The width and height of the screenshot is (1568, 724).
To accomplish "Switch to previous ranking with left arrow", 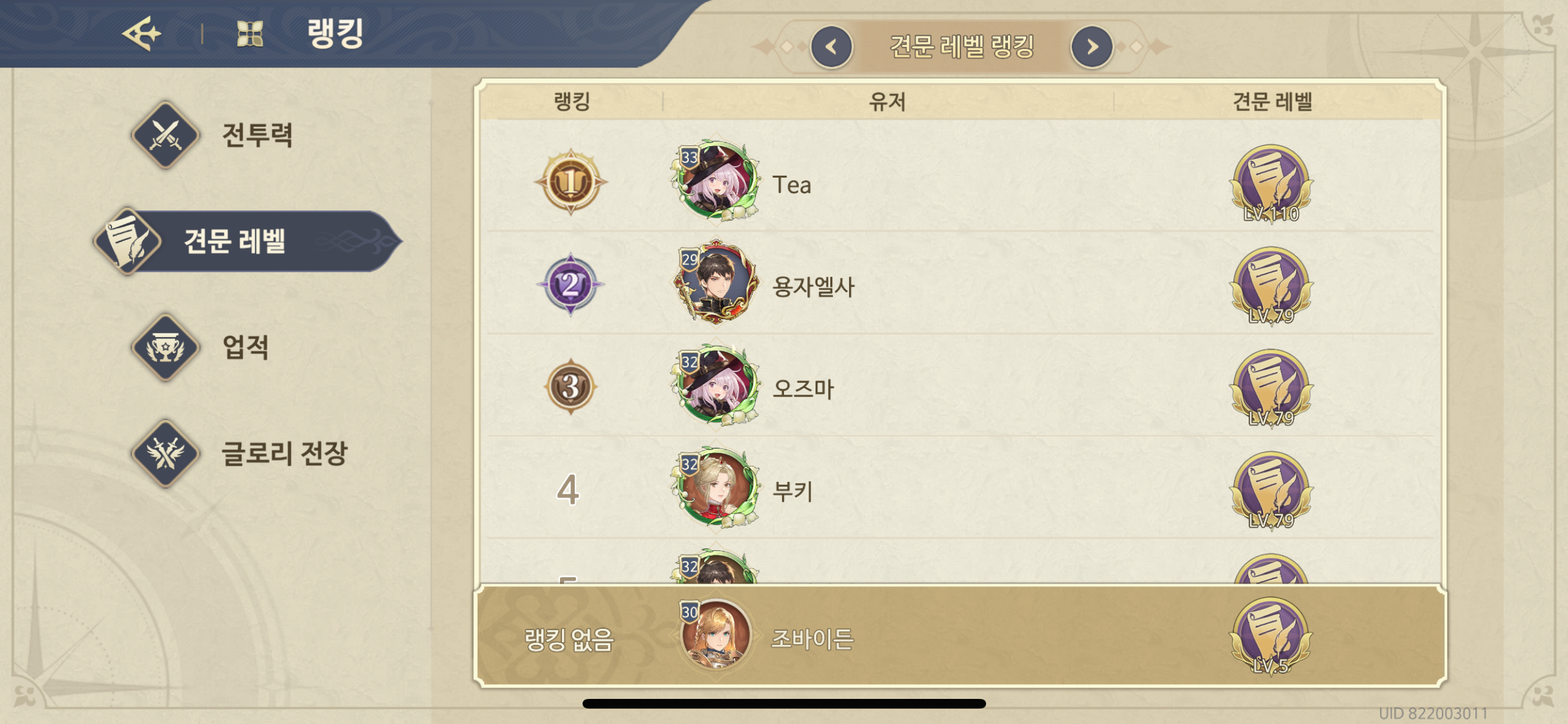I will coord(832,46).
